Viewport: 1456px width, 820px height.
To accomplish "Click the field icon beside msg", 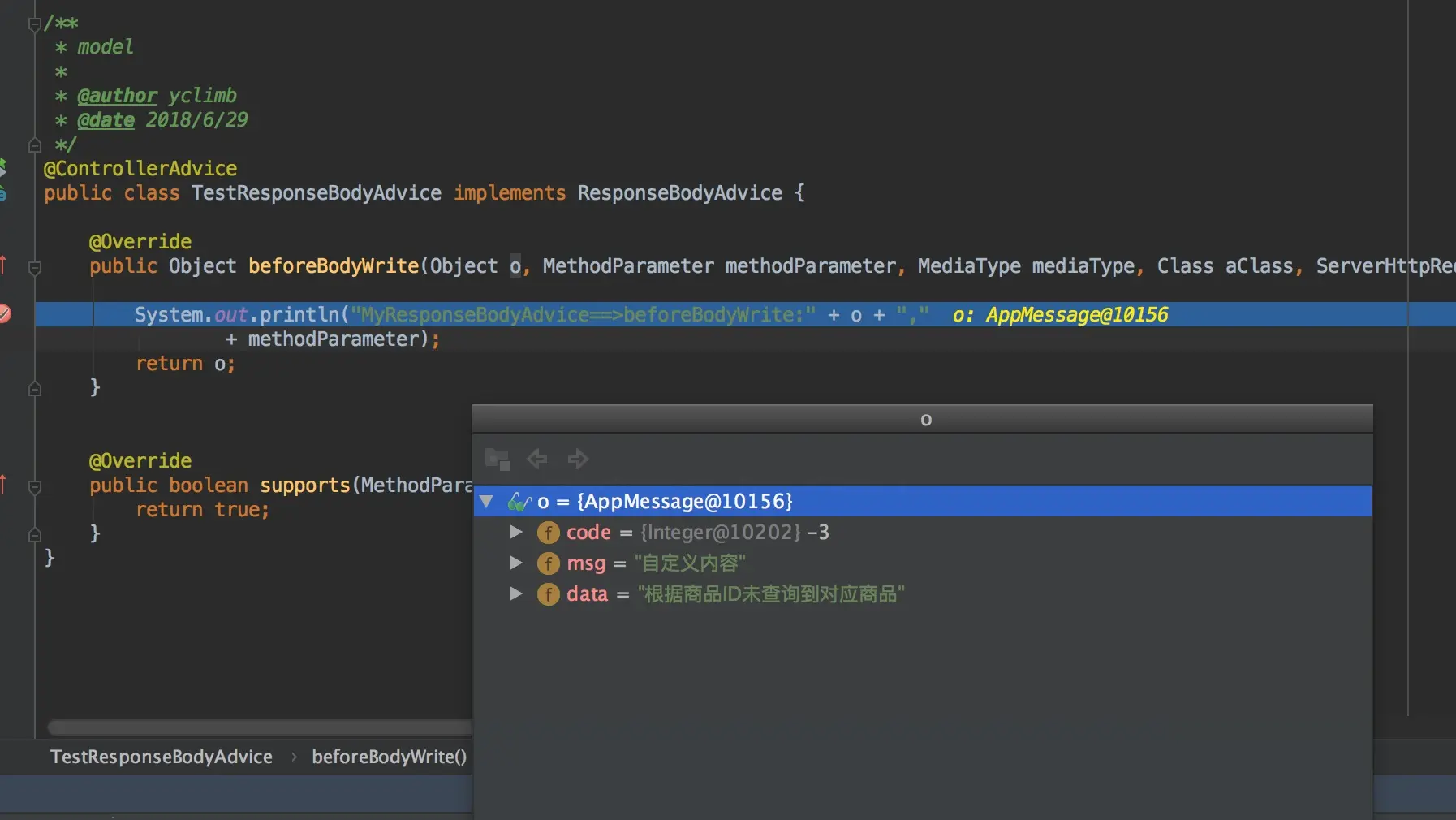I will click(x=549, y=563).
